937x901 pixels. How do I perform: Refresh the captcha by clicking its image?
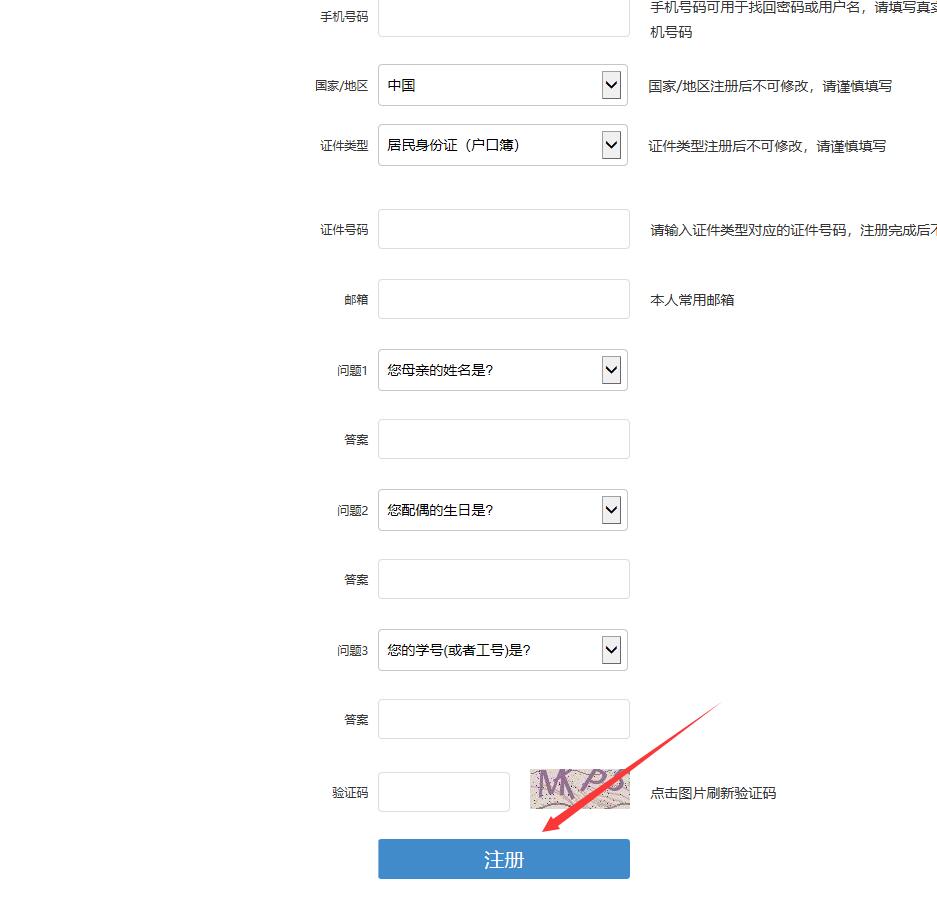(x=579, y=789)
